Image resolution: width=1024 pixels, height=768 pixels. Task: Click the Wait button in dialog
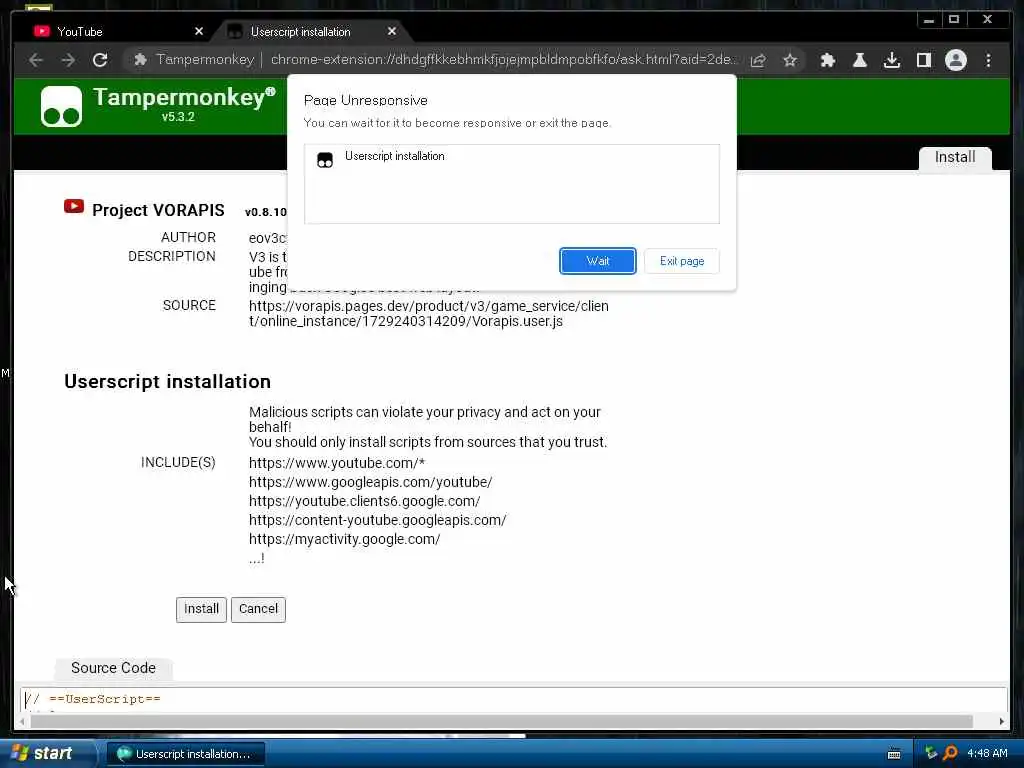click(598, 261)
